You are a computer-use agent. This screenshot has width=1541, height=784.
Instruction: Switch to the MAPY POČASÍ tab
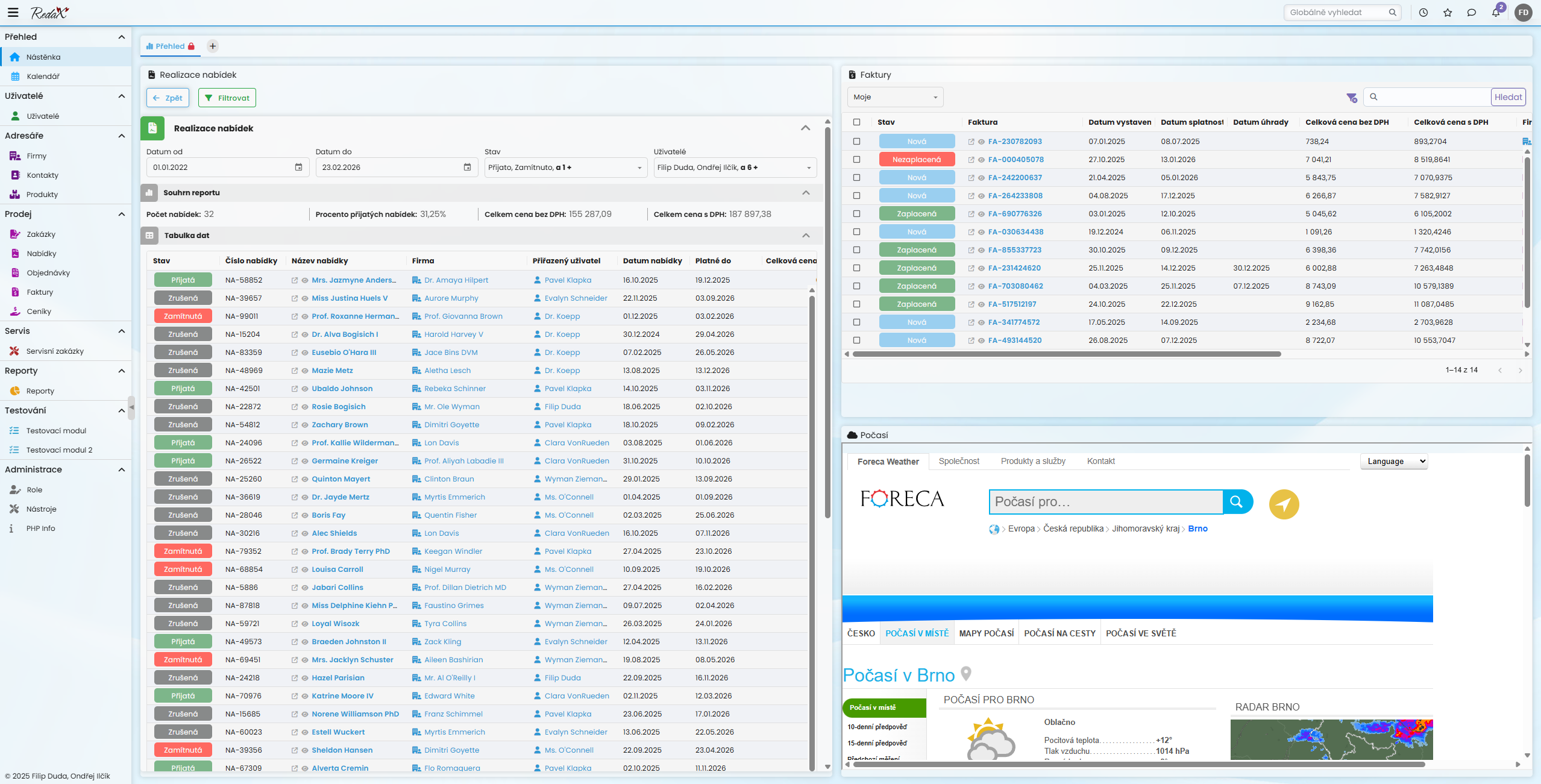coord(986,633)
